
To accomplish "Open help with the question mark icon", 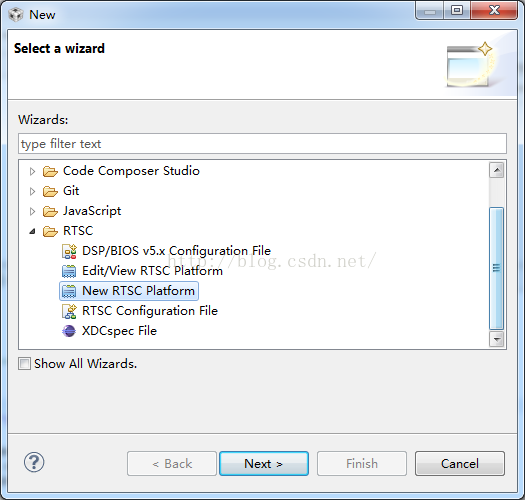I will [x=34, y=462].
